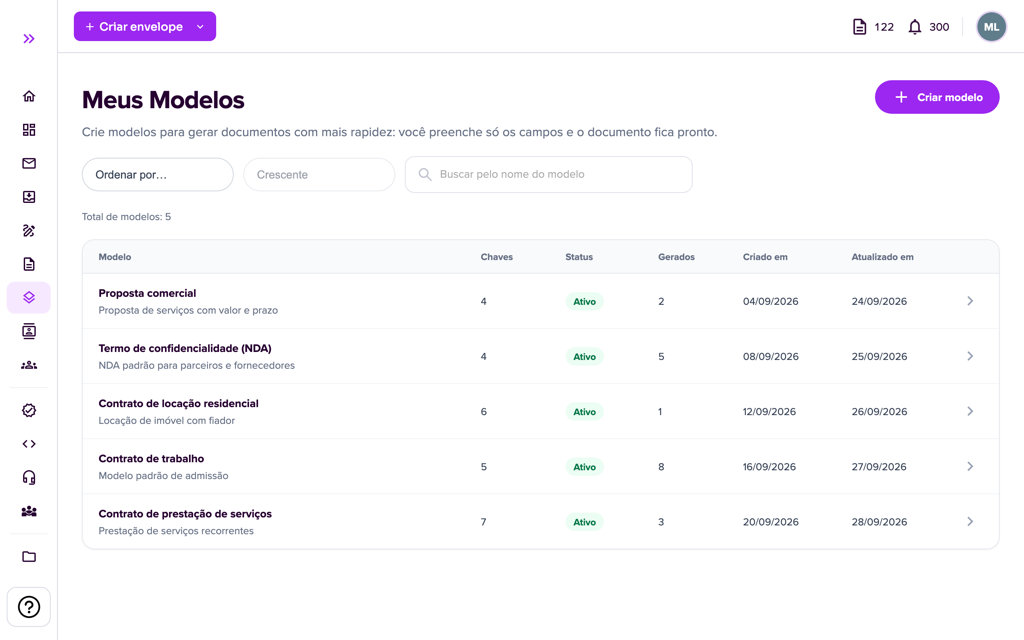Expand the Contrato de prestação de serviços chevron
This screenshot has width=1024, height=640.
[x=970, y=522]
